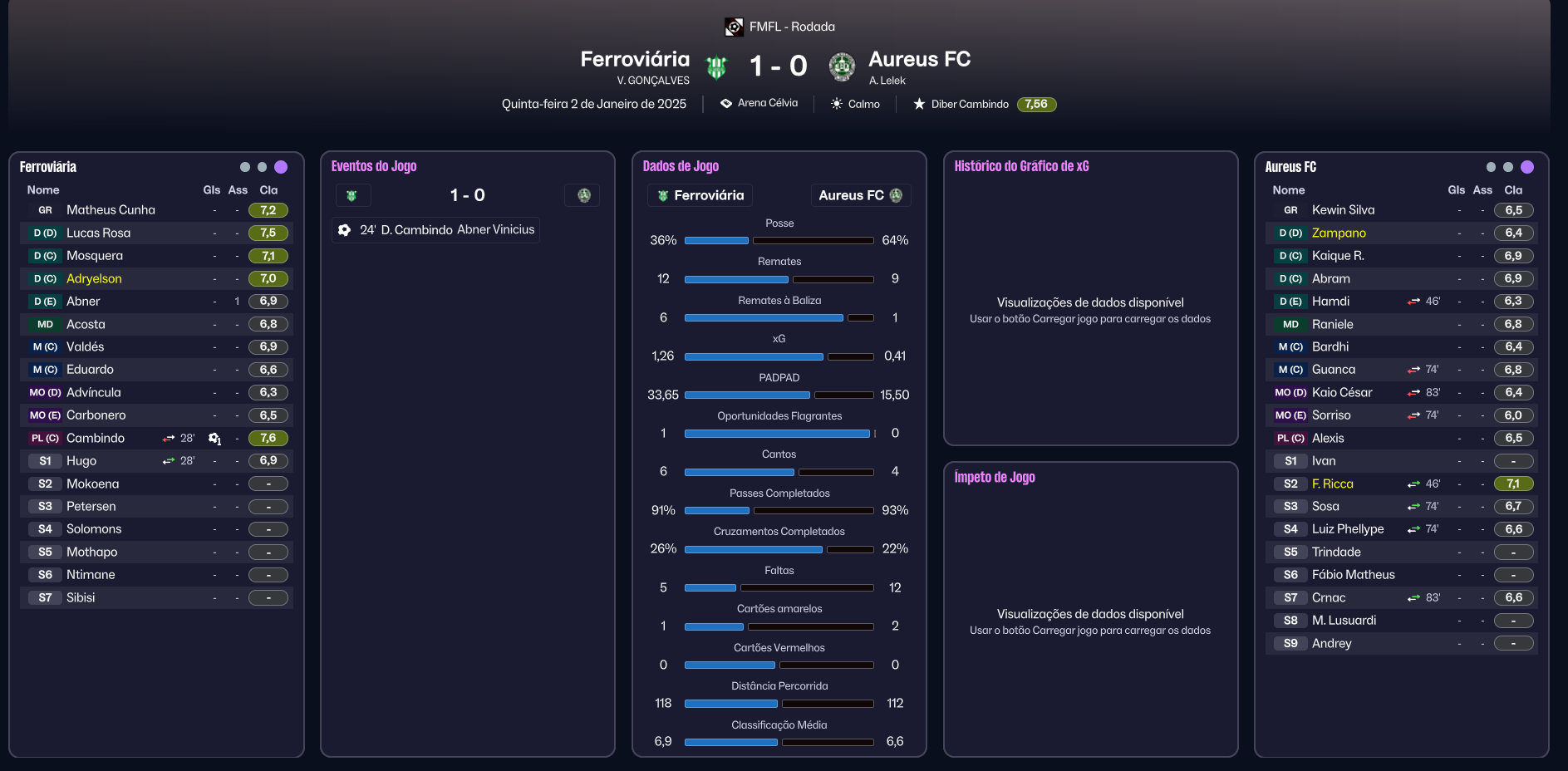Switch to Ferroviária tab in Dados de Jogo
Screen dimensions: 1568x771
[700, 195]
